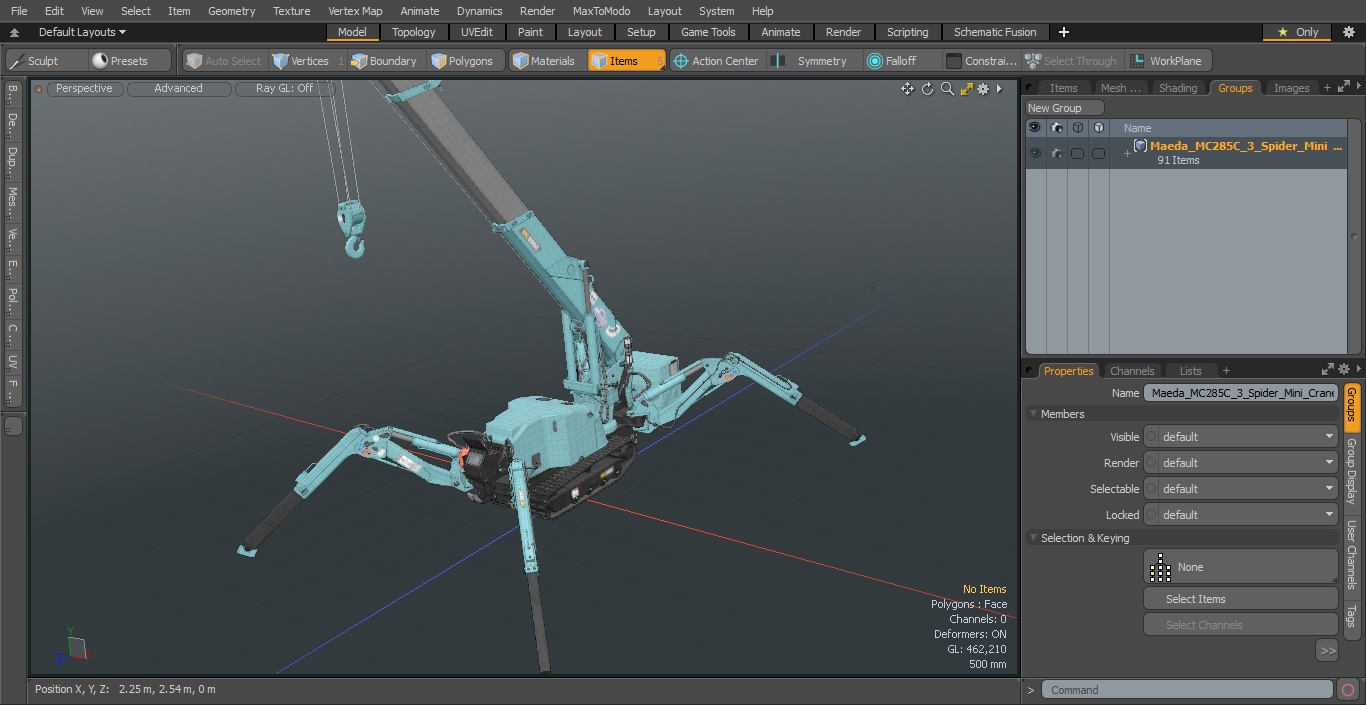Open the WorkPlane menu
Image resolution: width=1366 pixels, height=705 pixels.
[x=1166, y=61]
